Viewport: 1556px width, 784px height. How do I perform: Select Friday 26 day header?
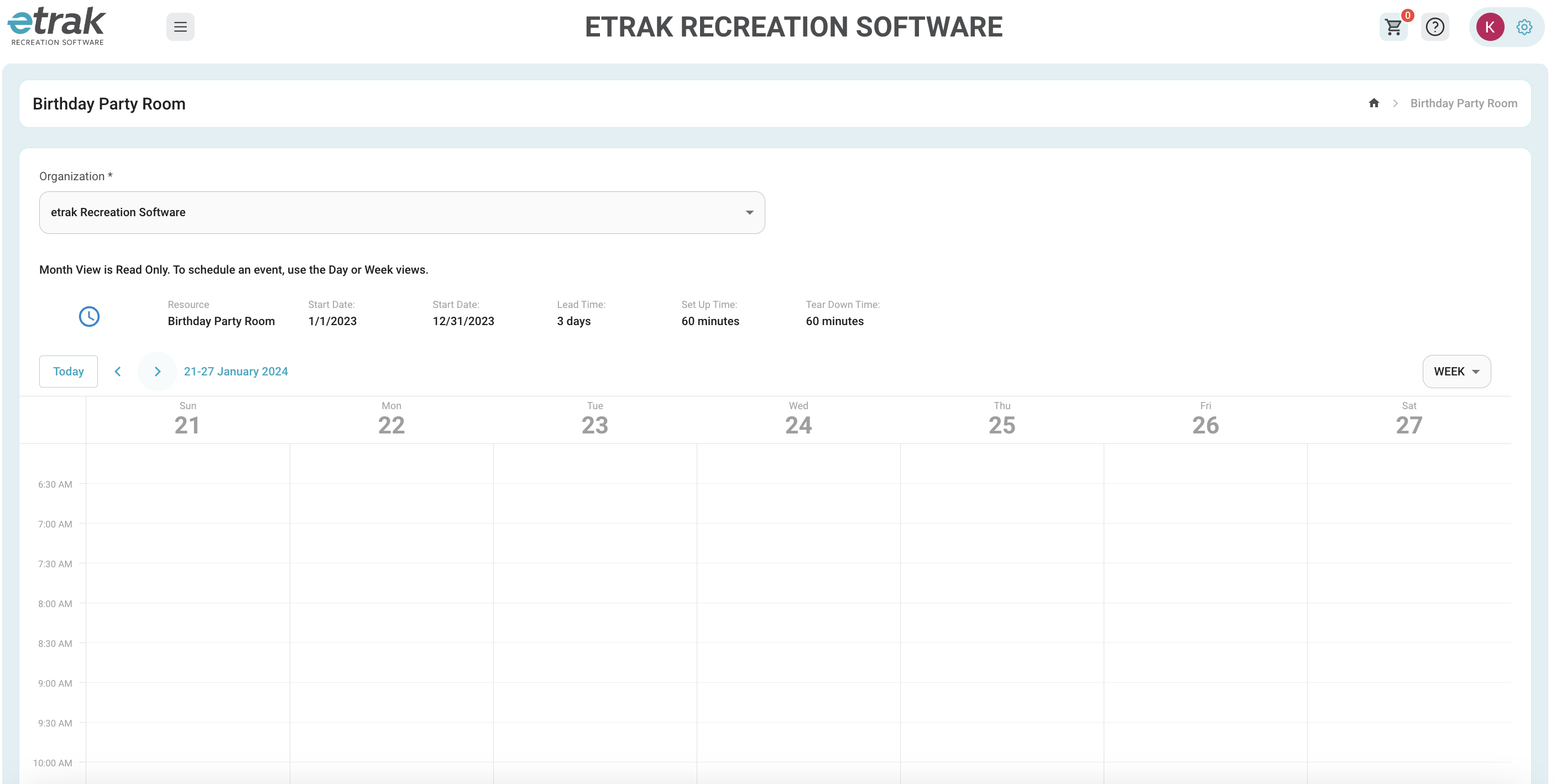pos(1205,419)
